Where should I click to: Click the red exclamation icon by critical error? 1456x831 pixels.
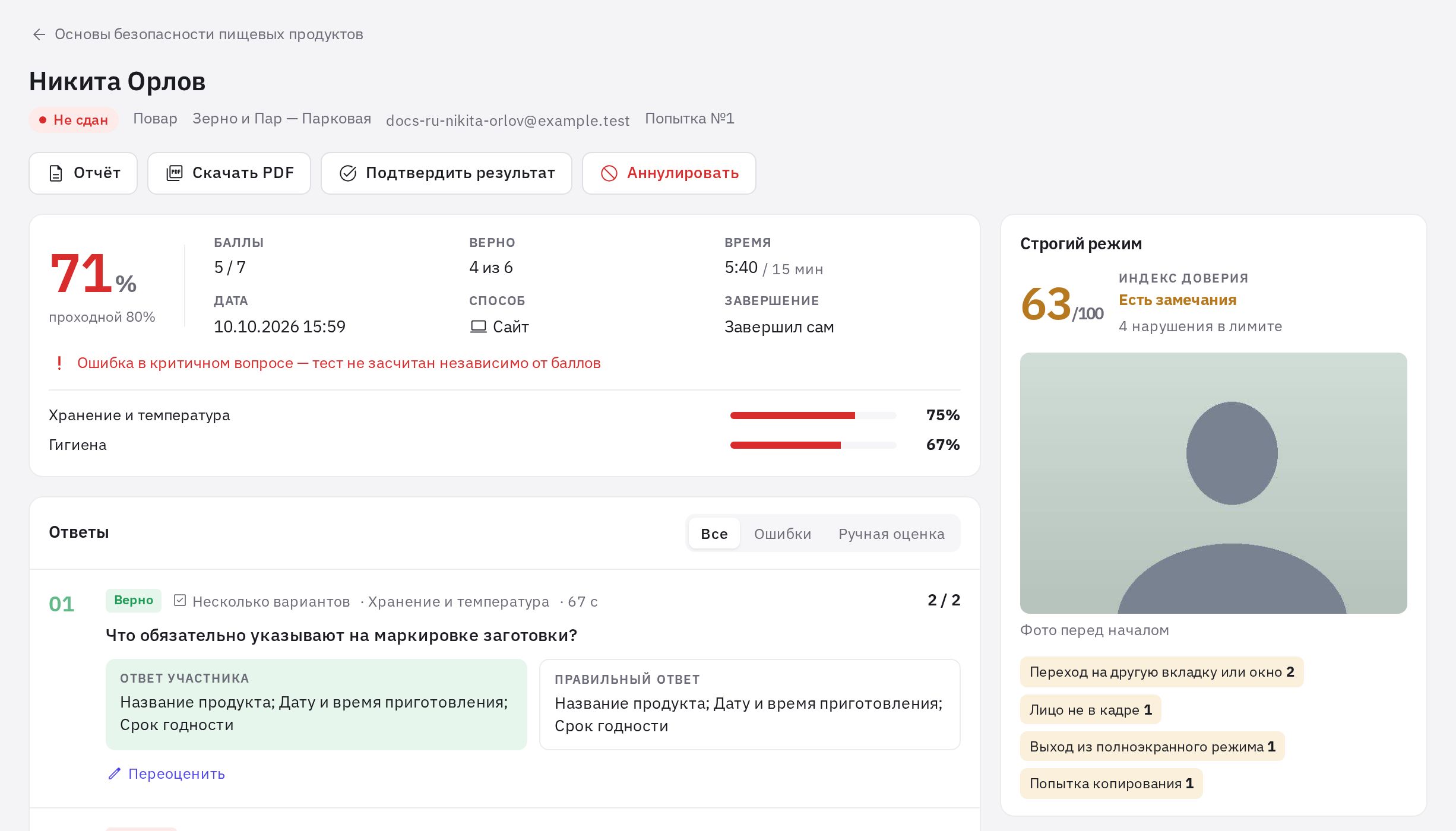[59, 363]
